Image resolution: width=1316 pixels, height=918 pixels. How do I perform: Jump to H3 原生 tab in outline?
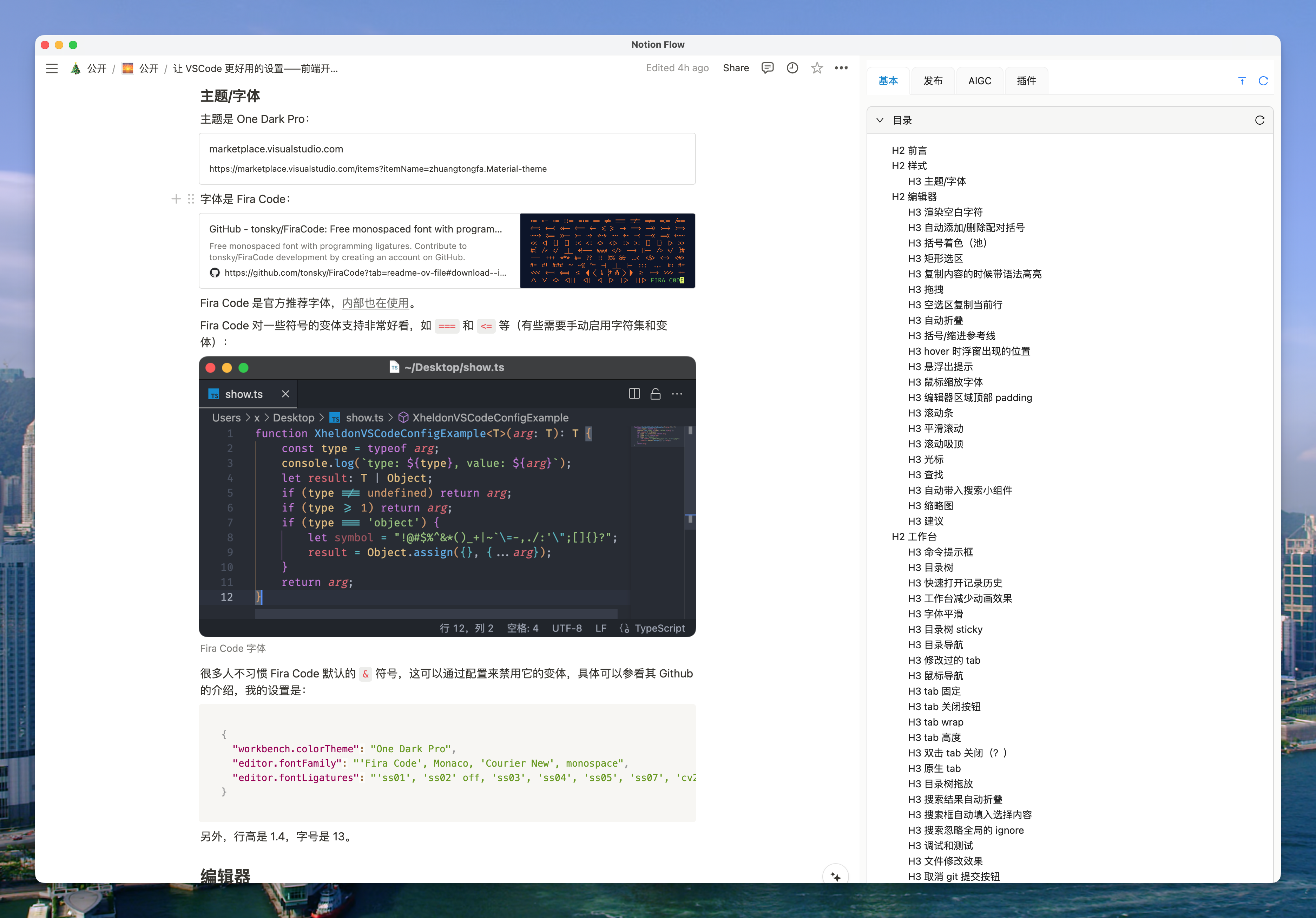click(x=934, y=769)
